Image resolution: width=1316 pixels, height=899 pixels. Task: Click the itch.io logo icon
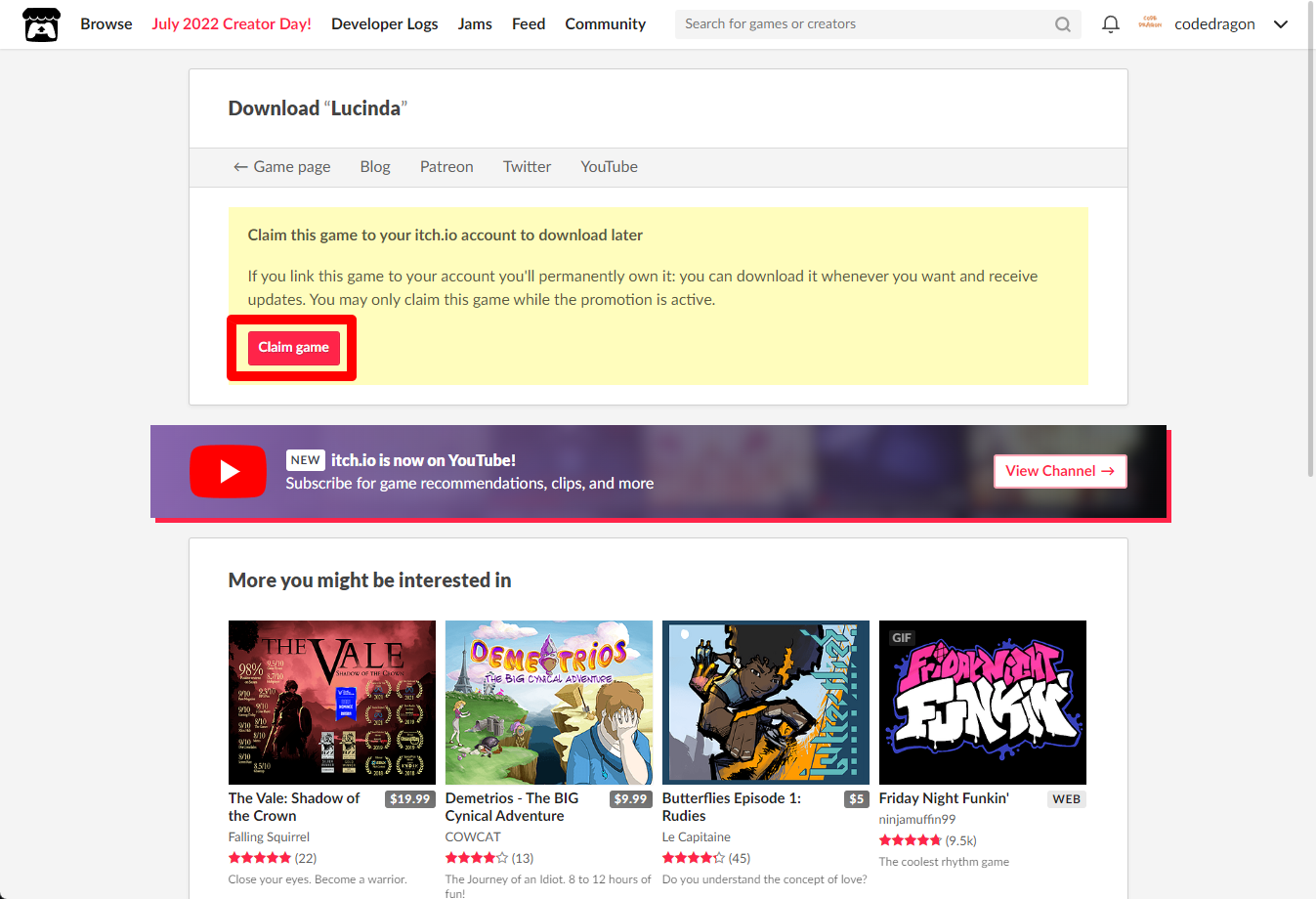pyautogui.click(x=41, y=24)
